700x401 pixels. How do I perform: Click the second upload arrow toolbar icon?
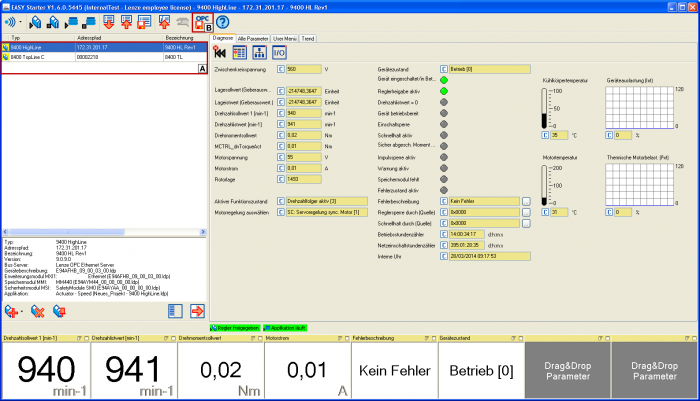click(164, 22)
